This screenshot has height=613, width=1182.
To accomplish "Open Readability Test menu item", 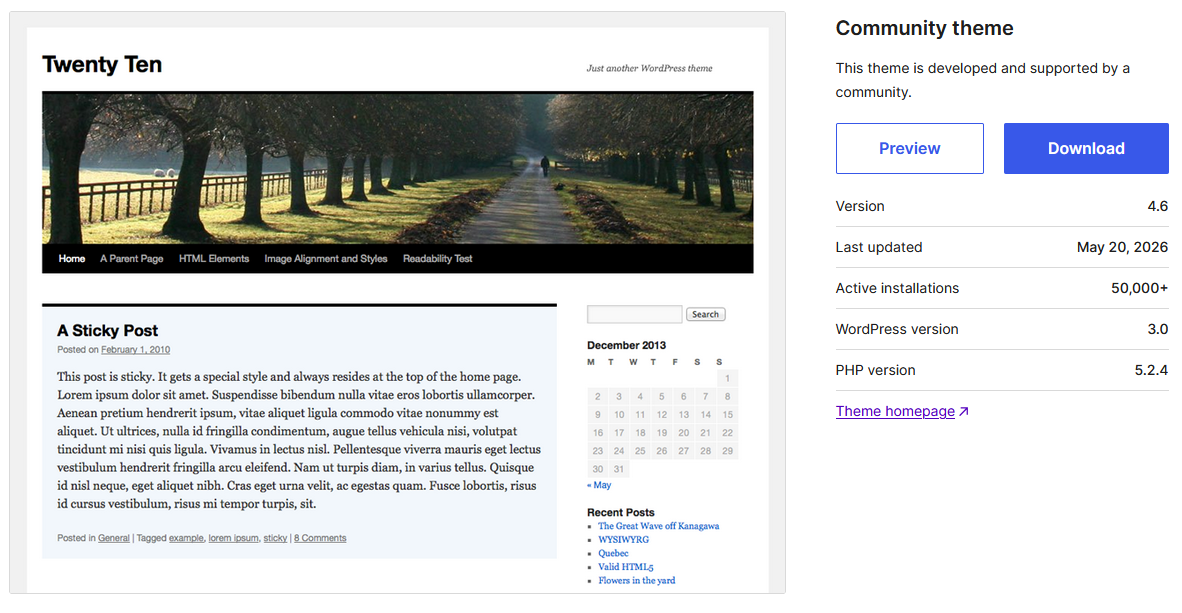I will tap(437, 259).
